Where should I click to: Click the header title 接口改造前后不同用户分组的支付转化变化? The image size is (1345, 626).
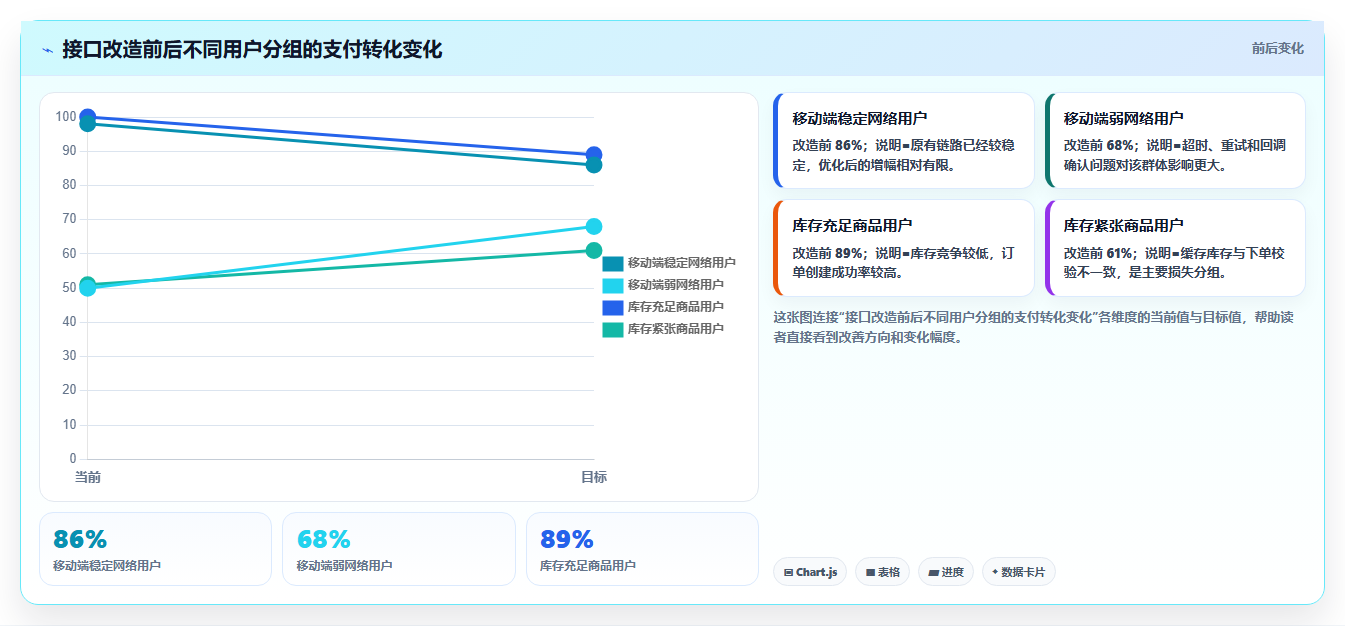pos(252,49)
